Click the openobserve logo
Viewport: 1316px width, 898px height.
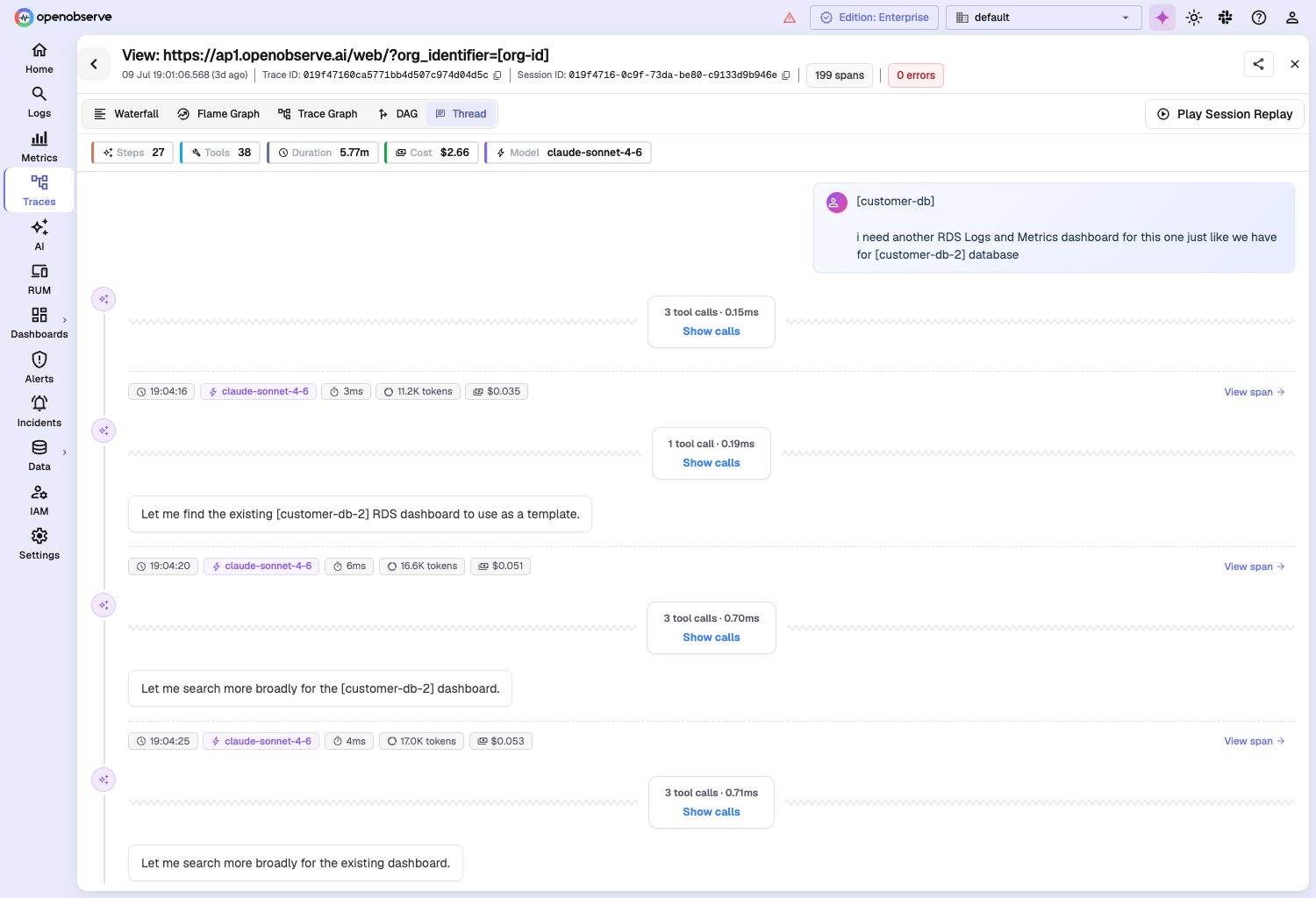point(63,17)
